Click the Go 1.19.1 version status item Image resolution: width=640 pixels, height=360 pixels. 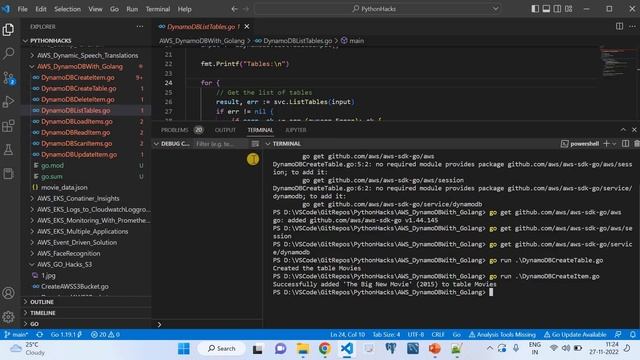click(x=66, y=334)
